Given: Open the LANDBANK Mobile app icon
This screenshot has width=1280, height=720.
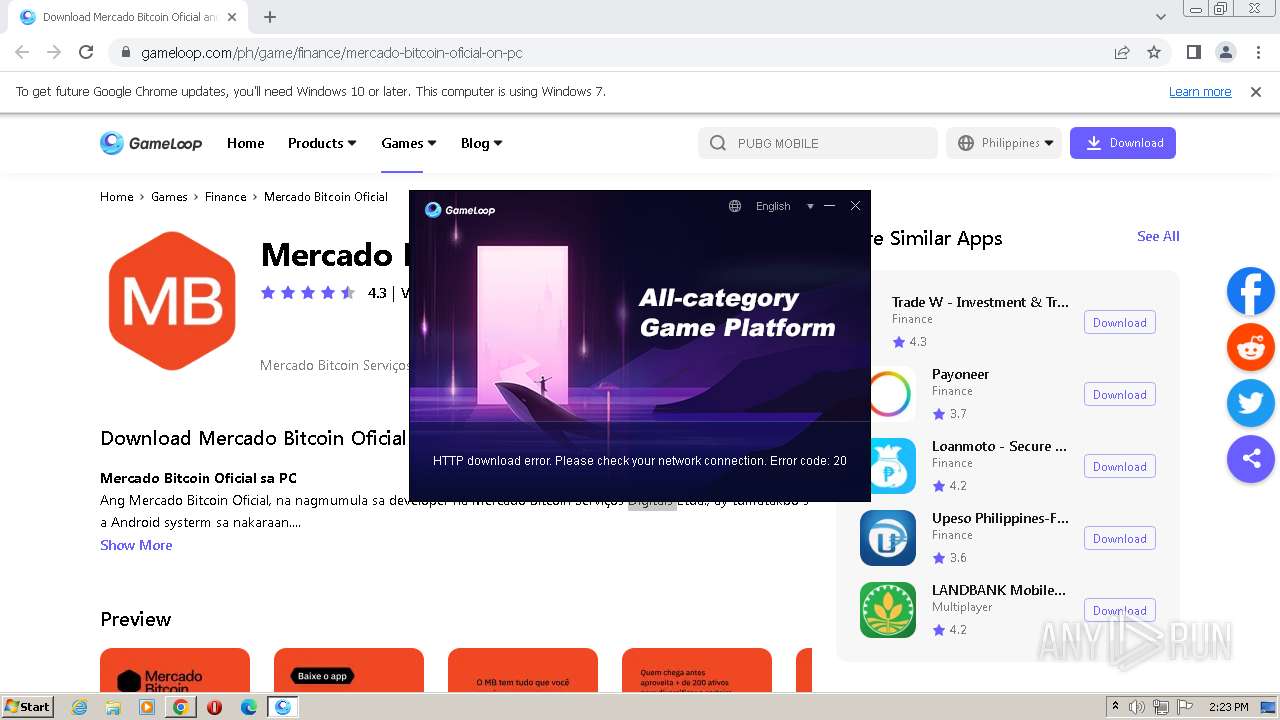Looking at the screenshot, I should click(x=888, y=610).
